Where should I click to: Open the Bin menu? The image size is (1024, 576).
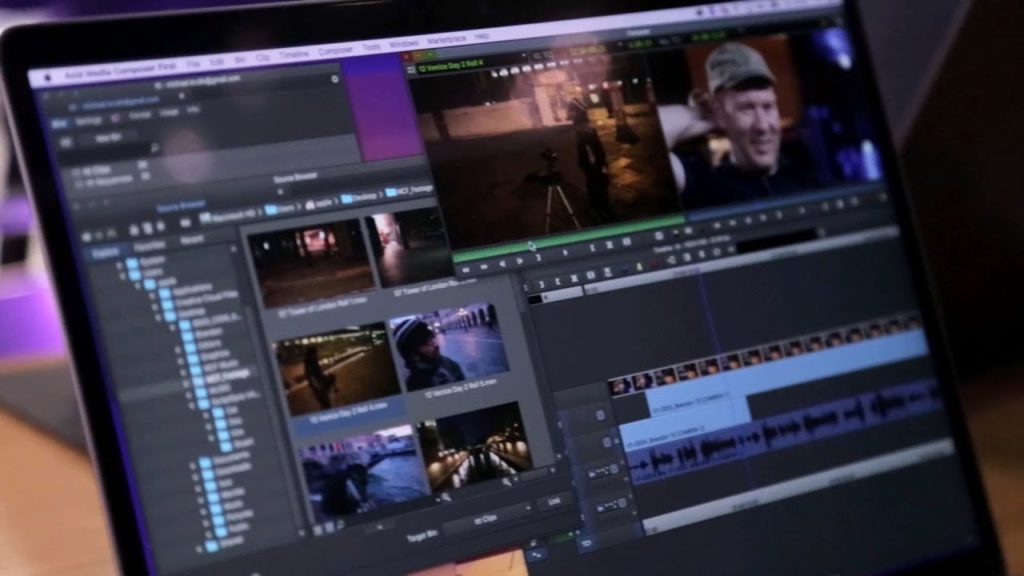coord(240,60)
